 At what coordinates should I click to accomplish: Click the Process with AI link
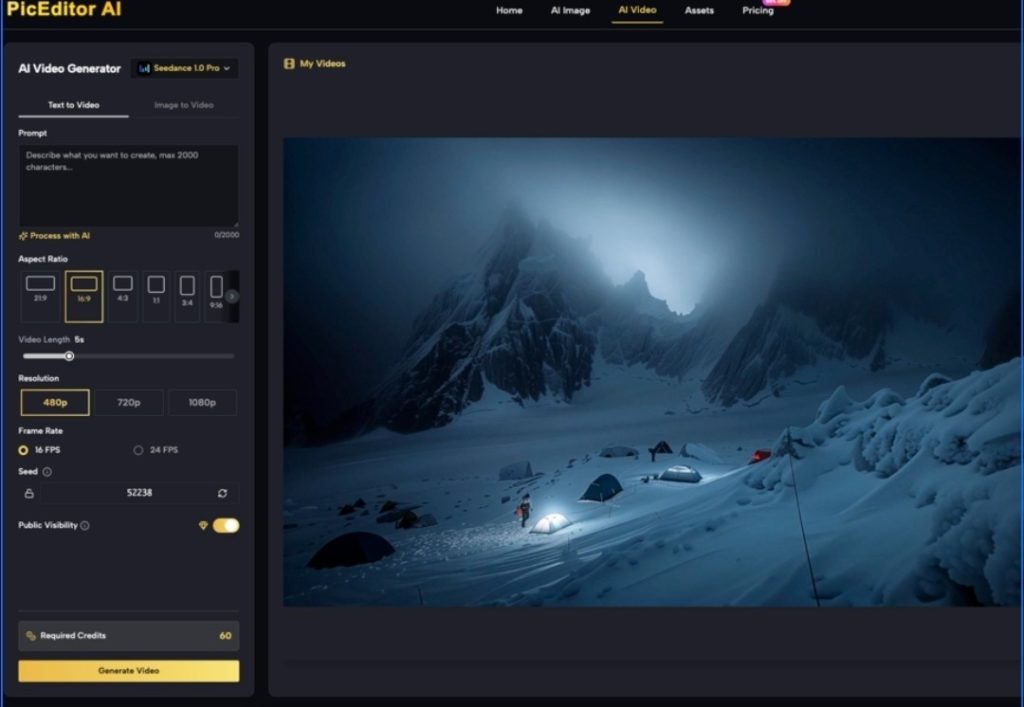[x=55, y=236]
